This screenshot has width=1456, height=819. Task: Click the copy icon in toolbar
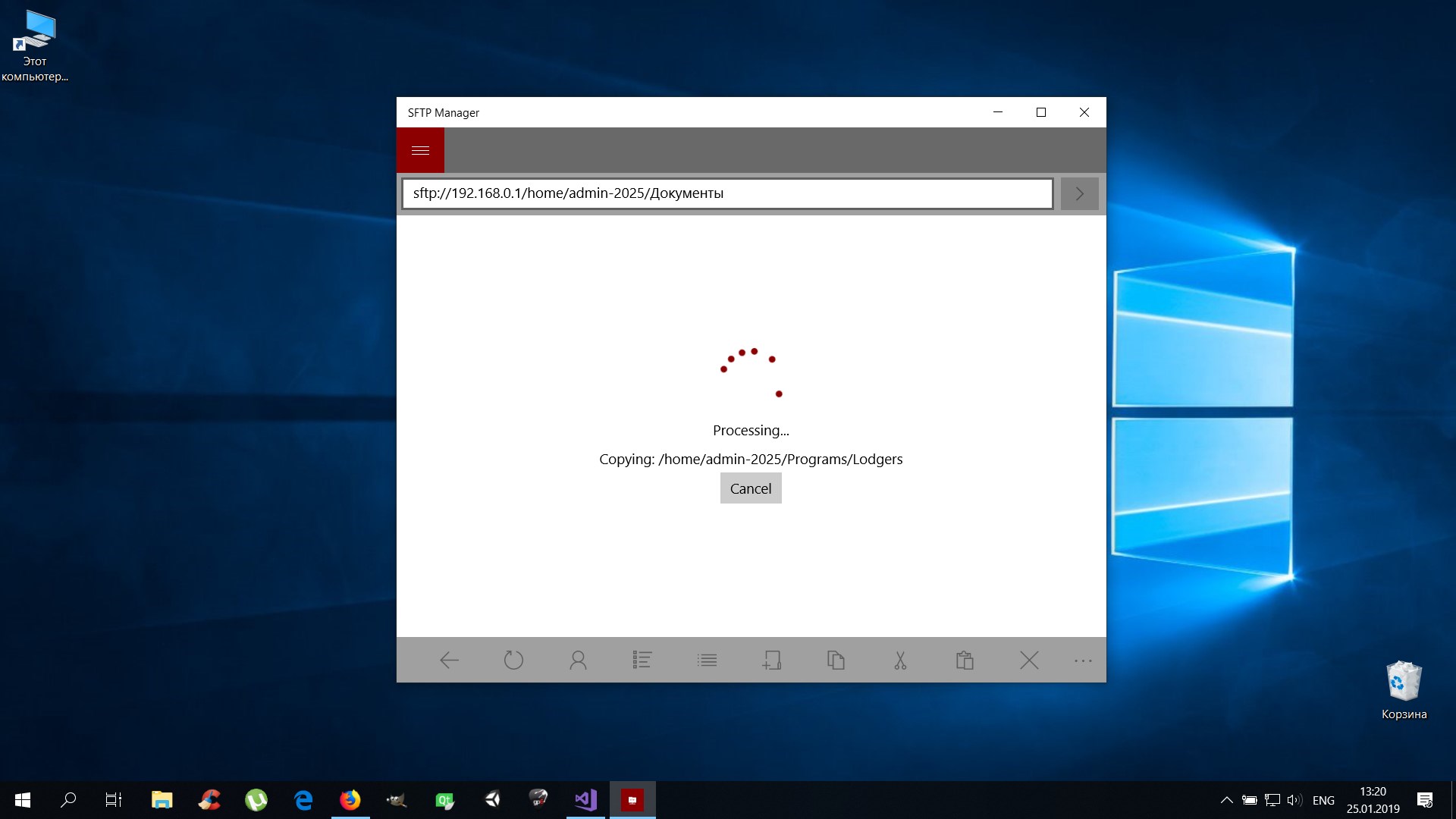tap(836, 661)
